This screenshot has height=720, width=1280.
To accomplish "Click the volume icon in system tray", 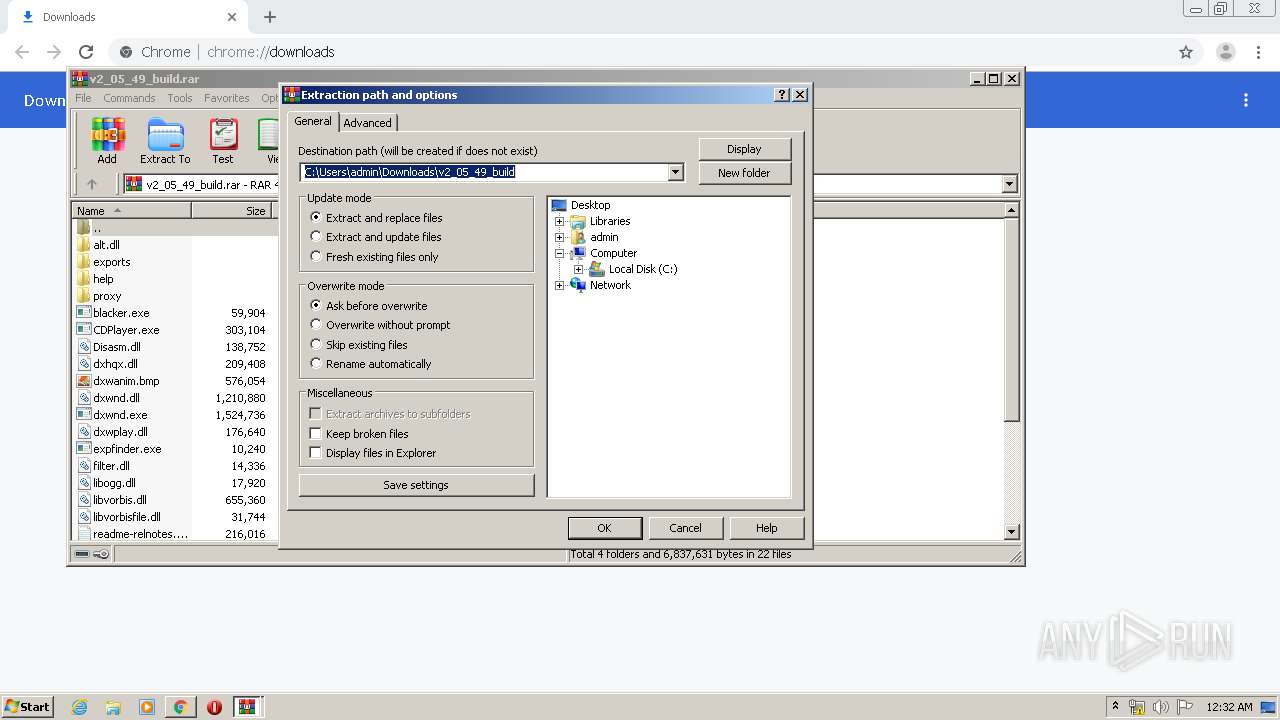I will tap(1161, 707).
